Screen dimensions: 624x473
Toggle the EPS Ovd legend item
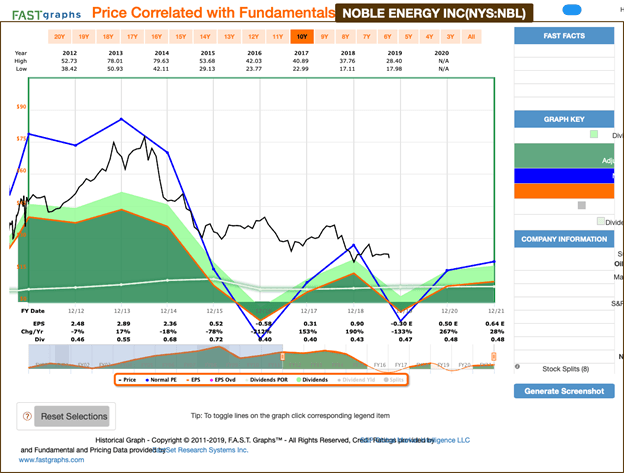(223, 380)
